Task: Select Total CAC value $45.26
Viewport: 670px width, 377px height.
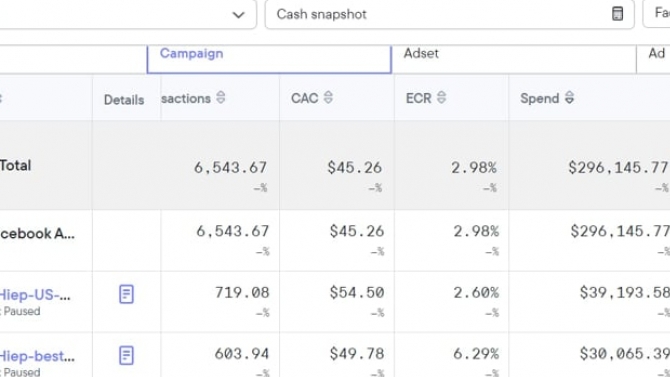Action: [x=355, y=168]
